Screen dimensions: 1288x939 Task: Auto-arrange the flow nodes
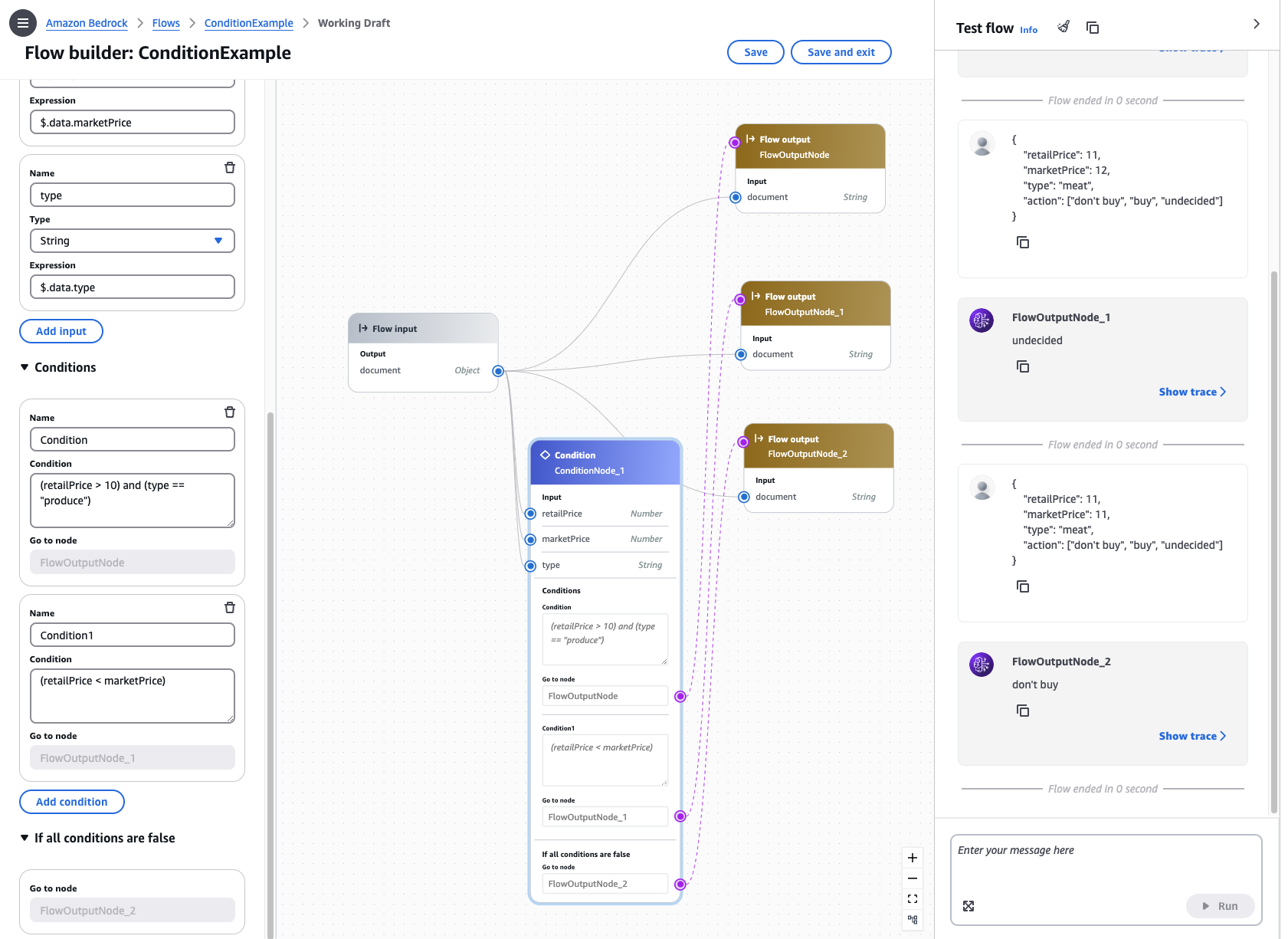click(912, 920)
